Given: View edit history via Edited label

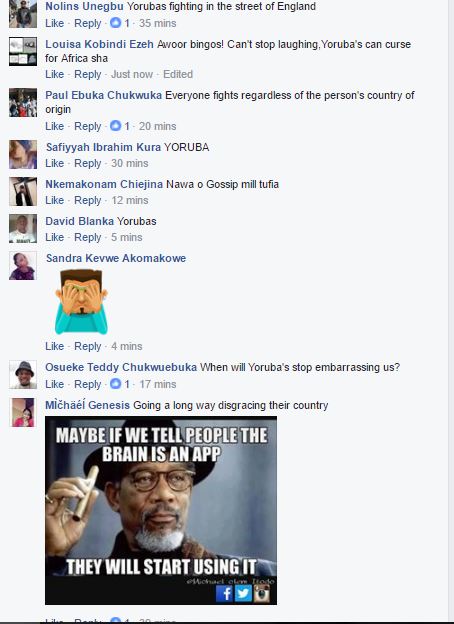Looking at the screenshot, I should pos(178,74).
